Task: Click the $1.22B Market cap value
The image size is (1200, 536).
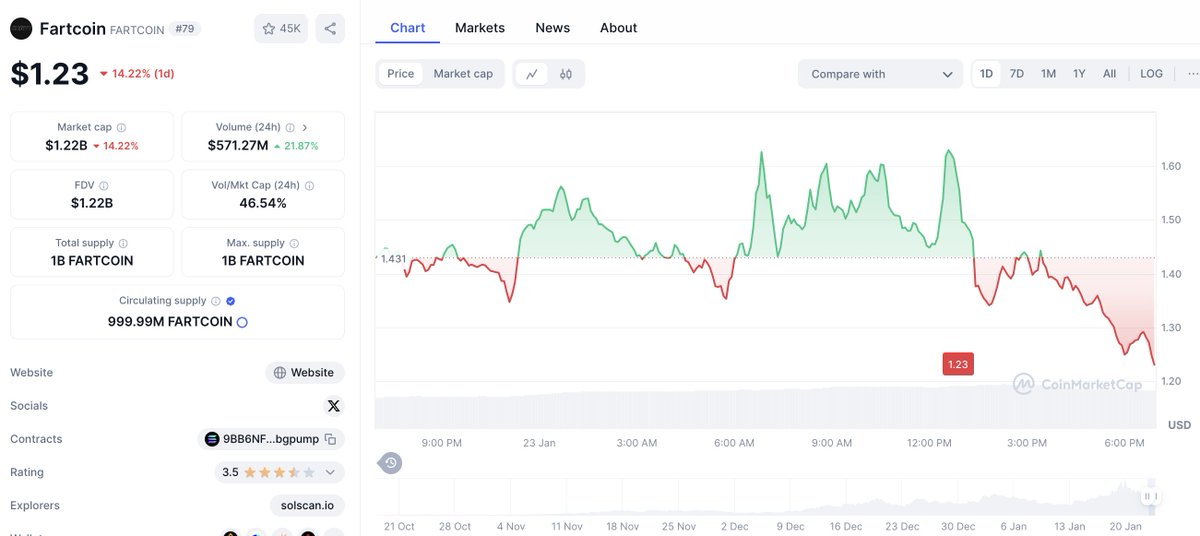Action: tap(66, 145)
